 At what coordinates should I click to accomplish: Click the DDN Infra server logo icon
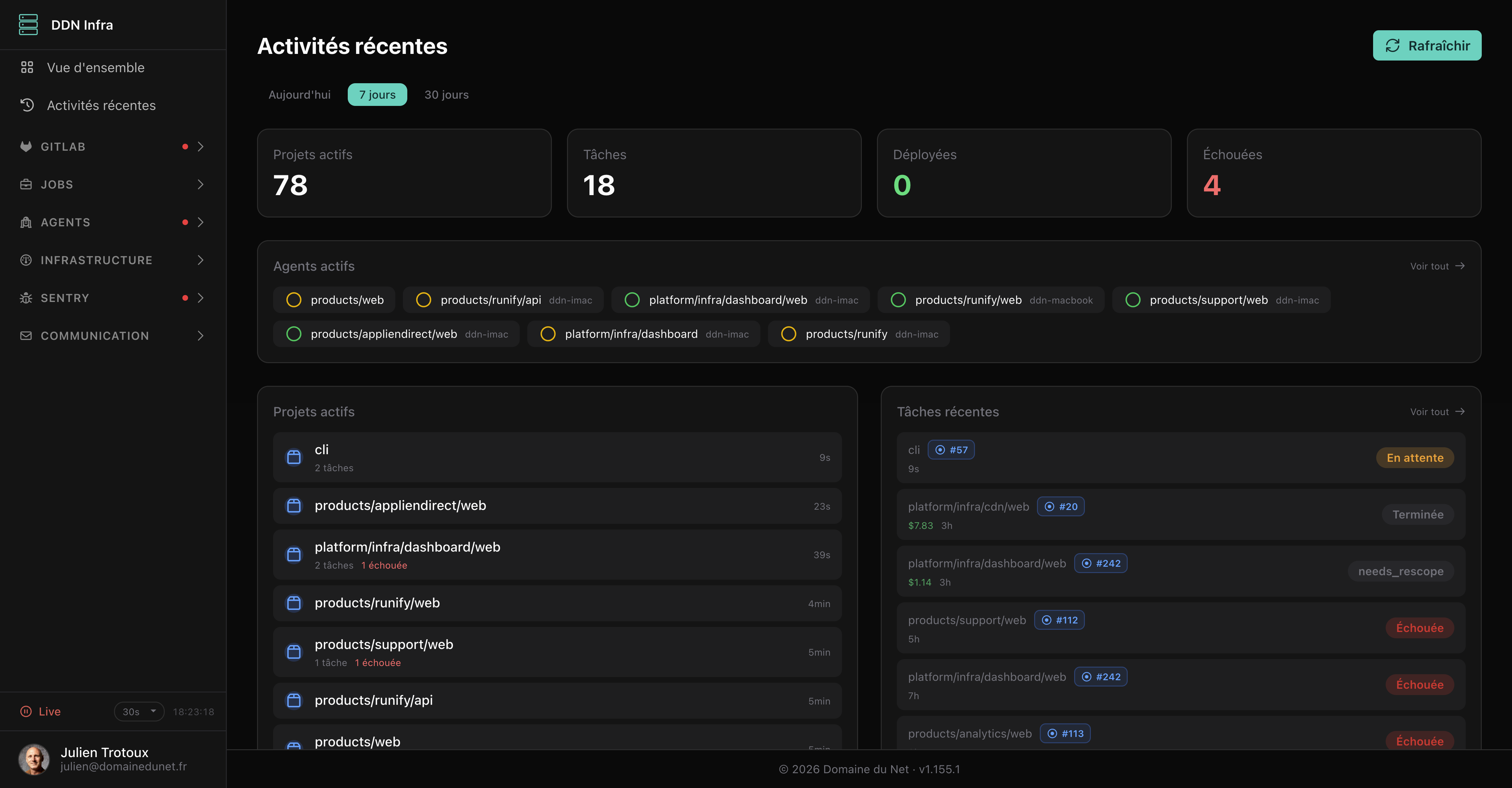[x=28, y=25]
